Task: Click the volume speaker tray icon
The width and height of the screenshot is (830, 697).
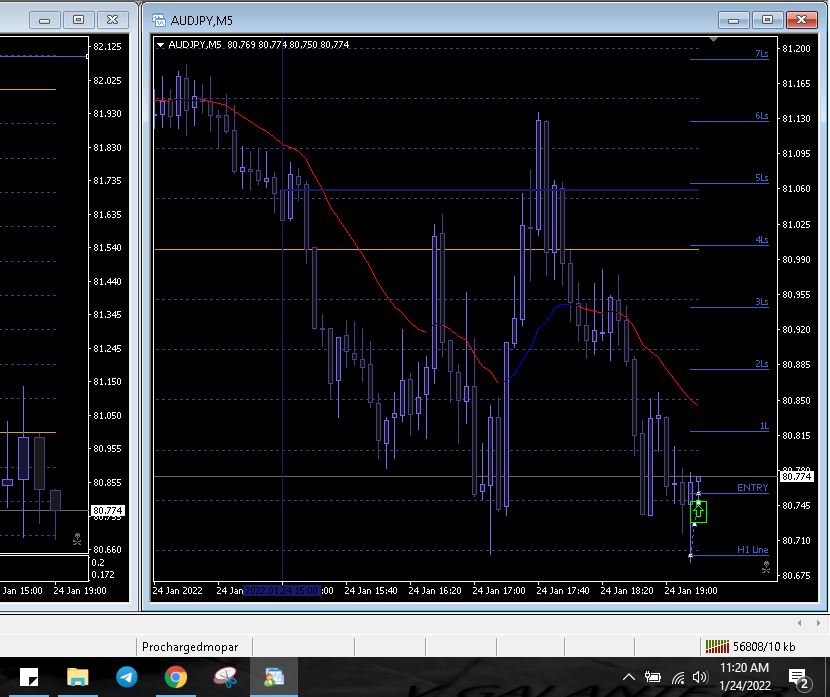Action: tap(700, 678)
